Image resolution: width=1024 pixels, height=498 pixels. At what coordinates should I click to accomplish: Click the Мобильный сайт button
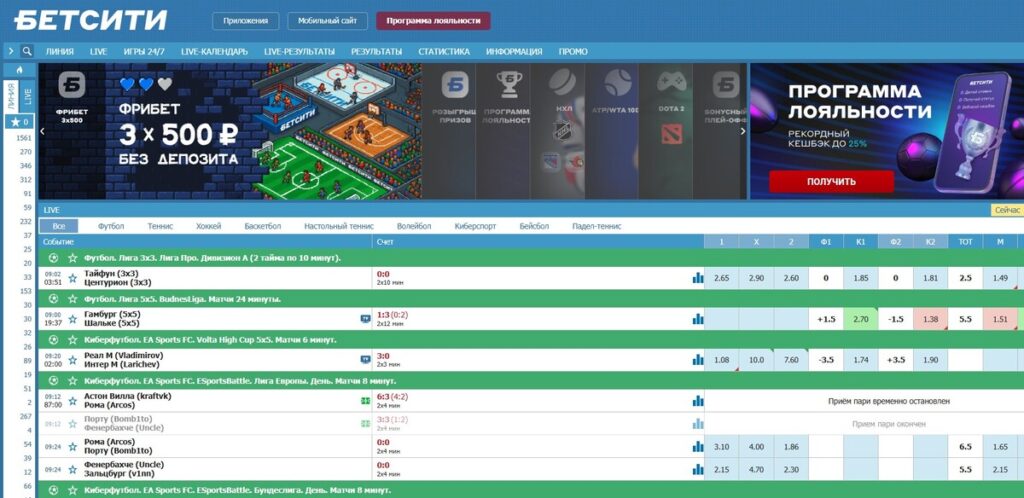(x=327, y=21)
